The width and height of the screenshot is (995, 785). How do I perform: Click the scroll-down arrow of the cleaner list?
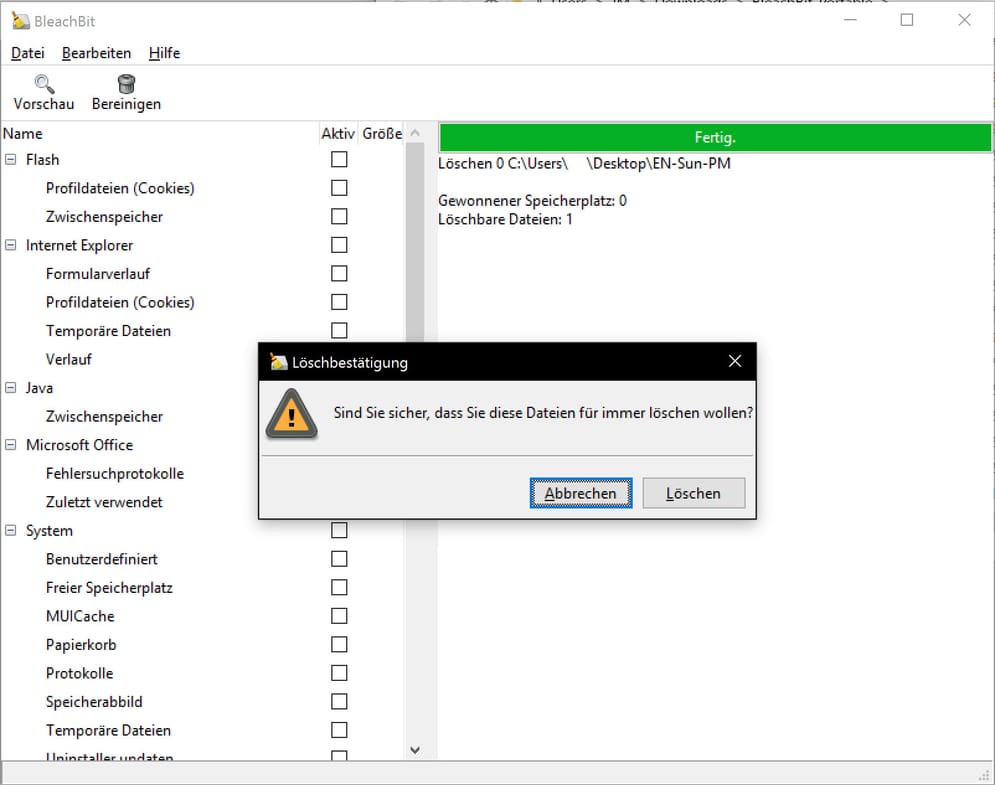click(415, 750)
